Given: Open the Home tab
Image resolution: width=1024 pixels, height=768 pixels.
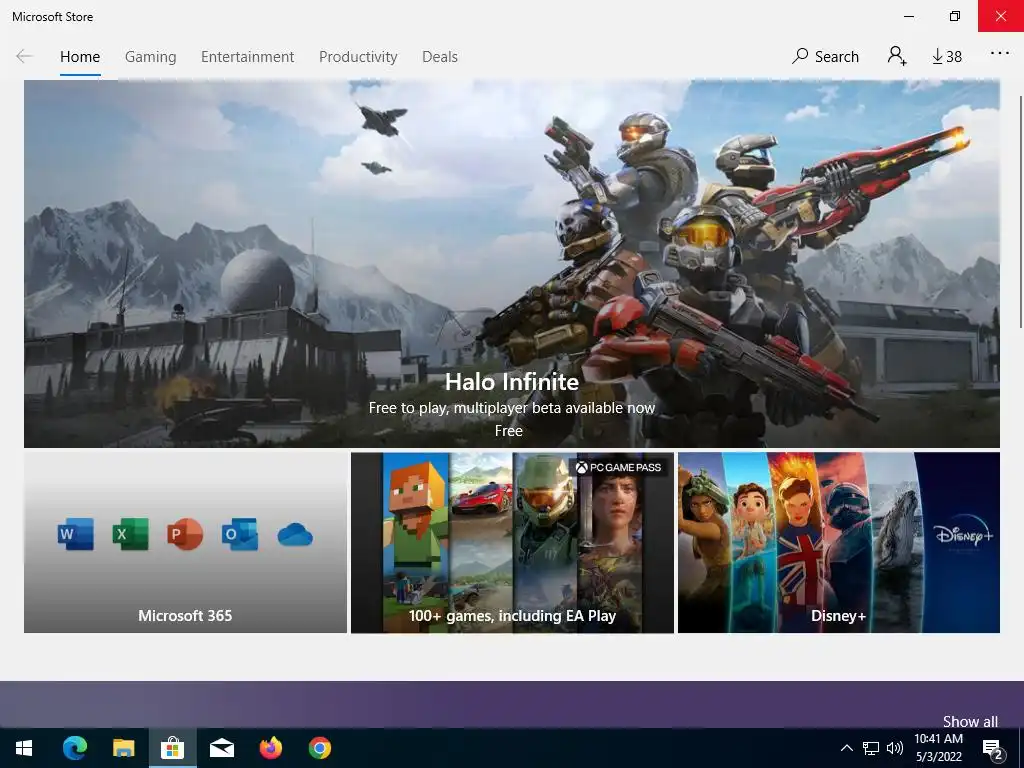Looking at the screenshot, I should tap(80, 57).
